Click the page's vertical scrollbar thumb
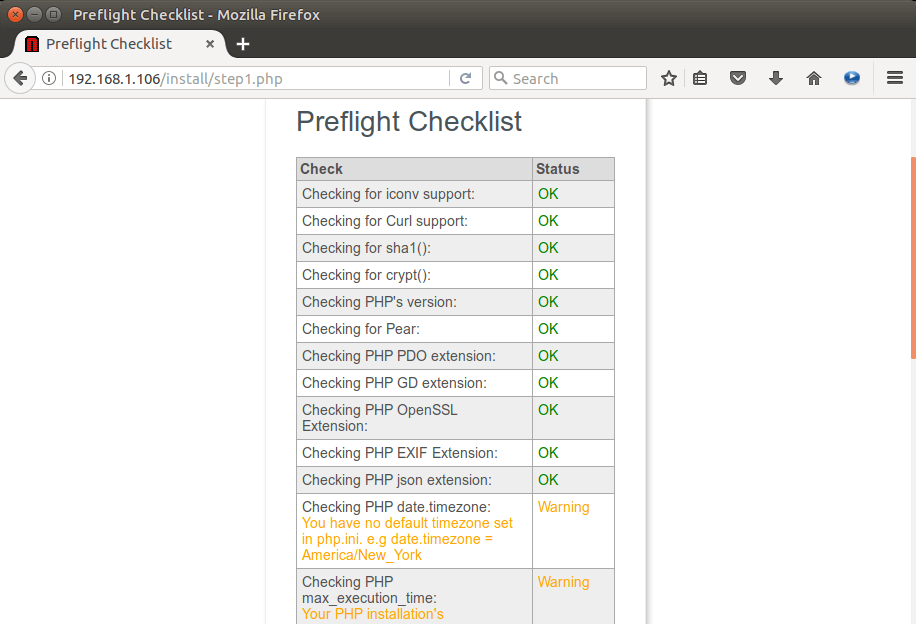 click(x=912, y=257)
